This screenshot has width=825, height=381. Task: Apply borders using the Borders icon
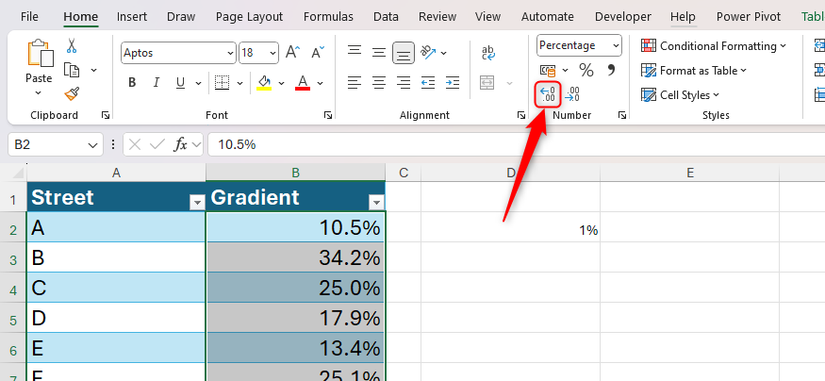click(223, 83)
